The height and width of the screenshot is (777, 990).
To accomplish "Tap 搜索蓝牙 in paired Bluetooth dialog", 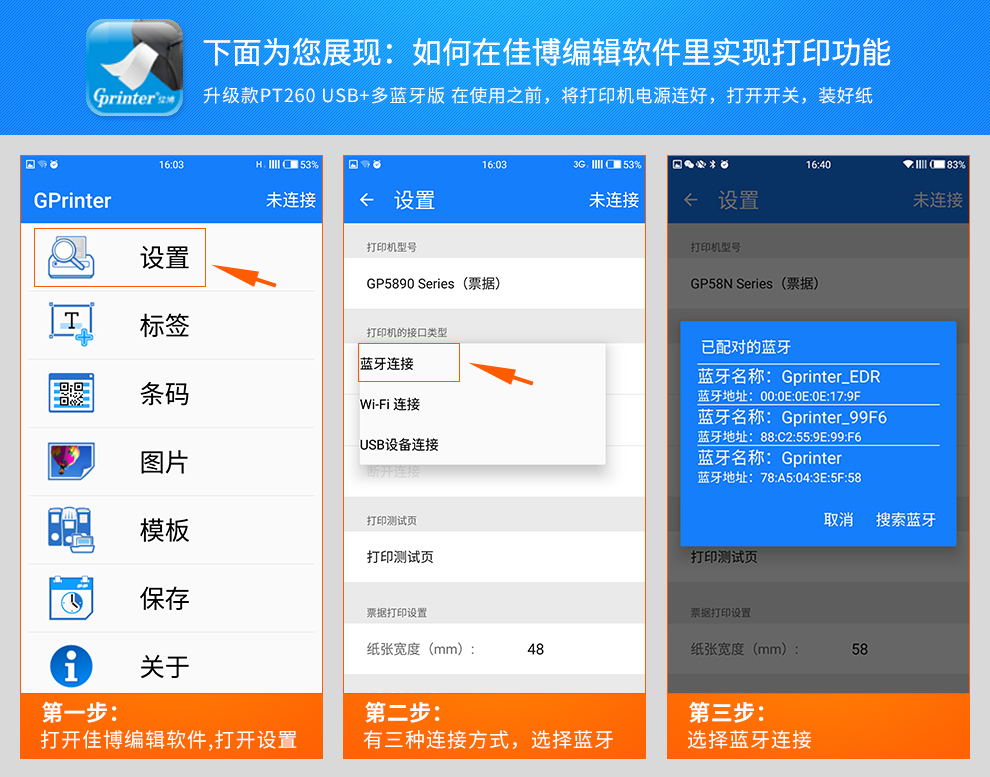I will pos(905,519).
